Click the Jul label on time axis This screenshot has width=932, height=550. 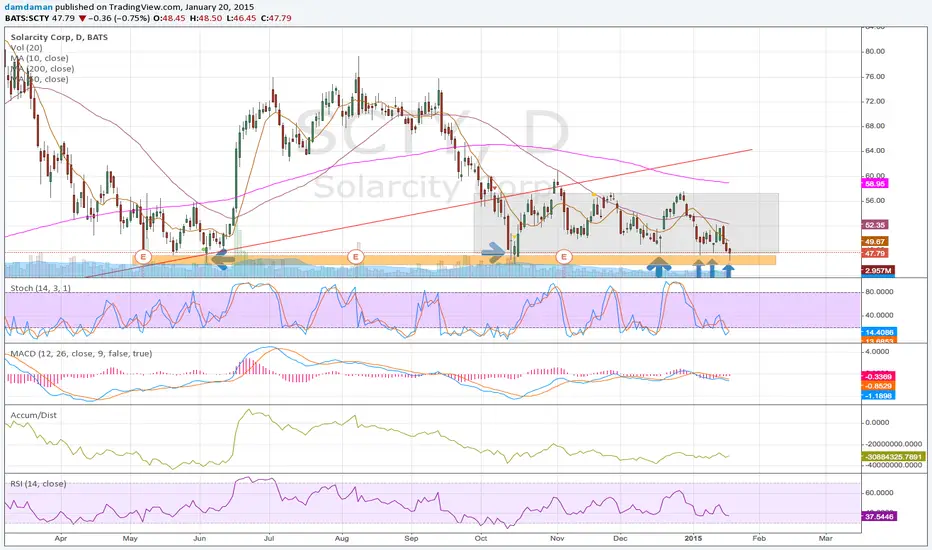pos(269,538)
